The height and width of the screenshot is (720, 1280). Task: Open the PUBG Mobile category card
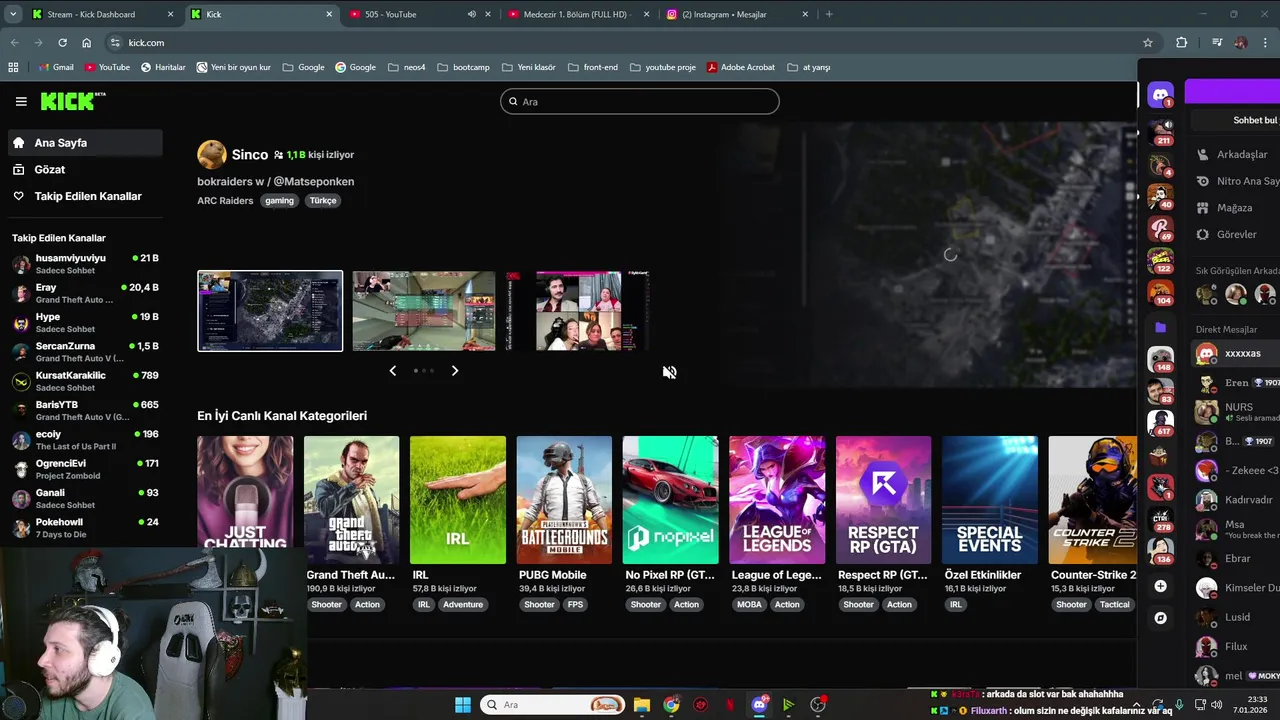[564, 500]
